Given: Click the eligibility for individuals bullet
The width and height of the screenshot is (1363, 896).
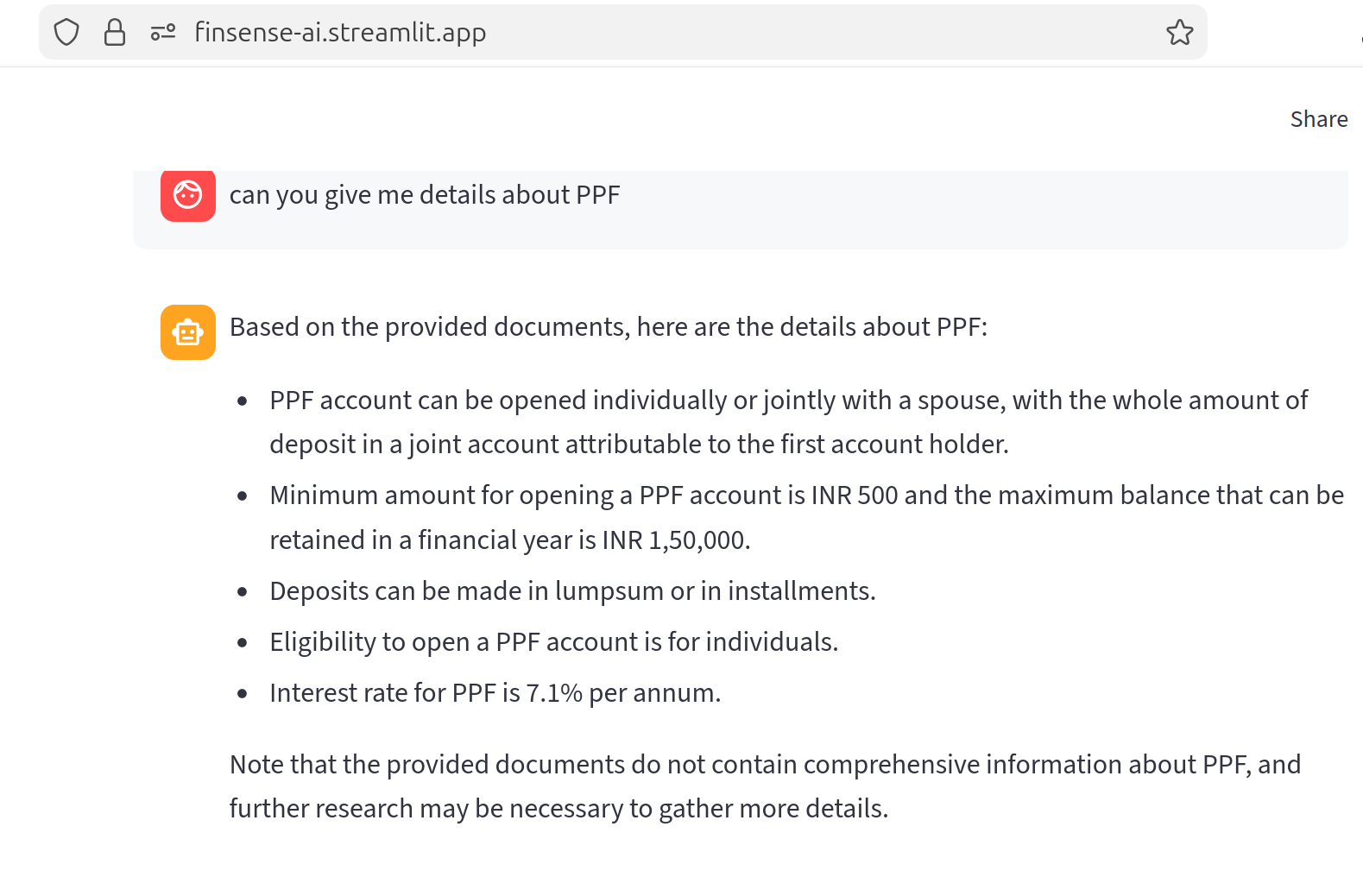Looking at the screenshot, I should (553, 642).
